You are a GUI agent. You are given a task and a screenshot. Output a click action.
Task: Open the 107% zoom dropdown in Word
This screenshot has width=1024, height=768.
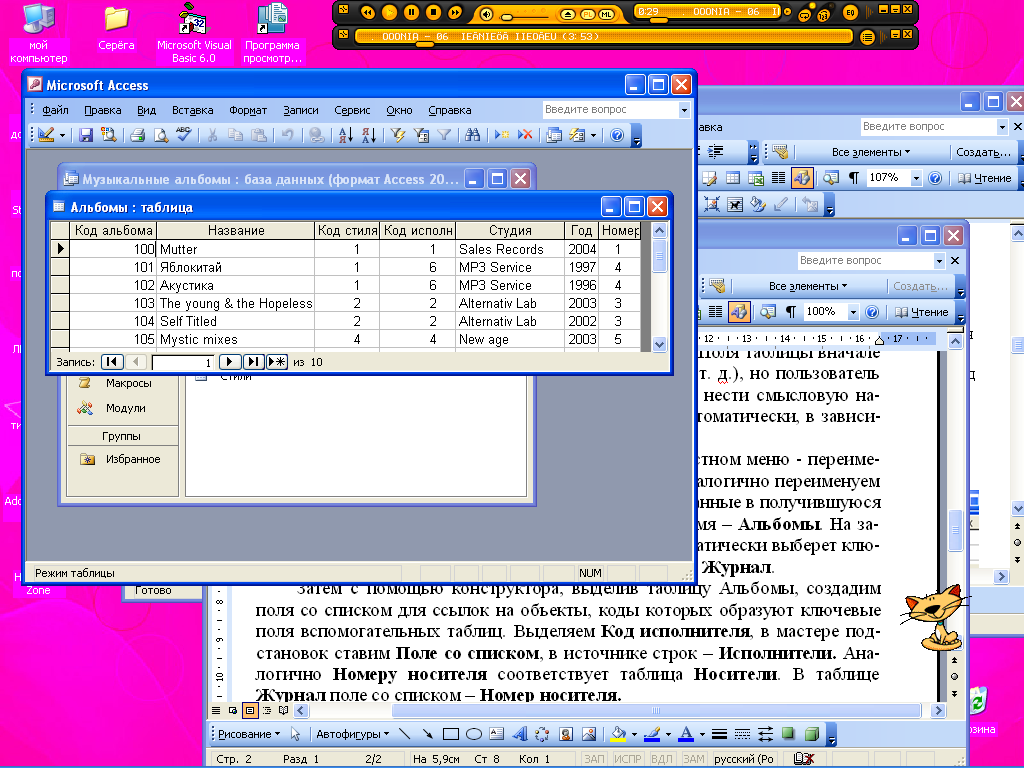coord(916,178)
